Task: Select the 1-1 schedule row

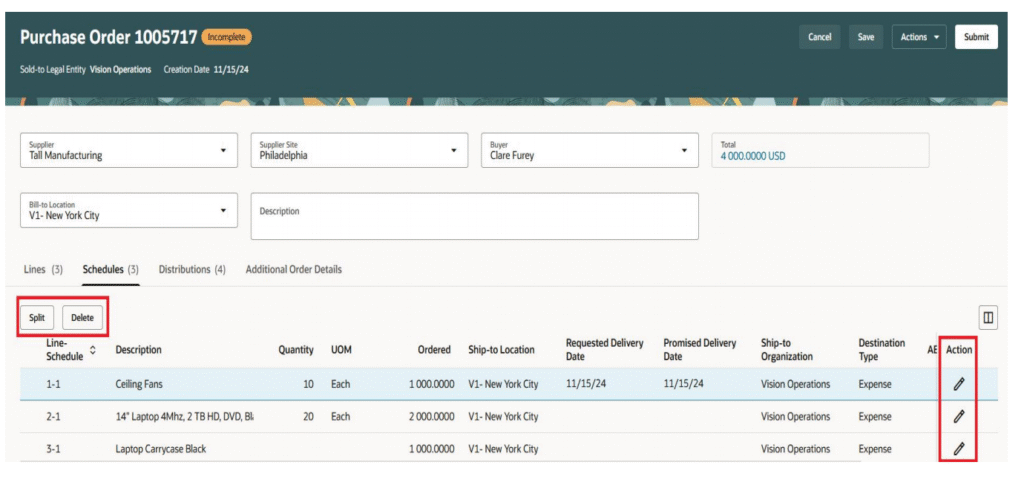Action: pyautogui.click(x=509, y=384)
